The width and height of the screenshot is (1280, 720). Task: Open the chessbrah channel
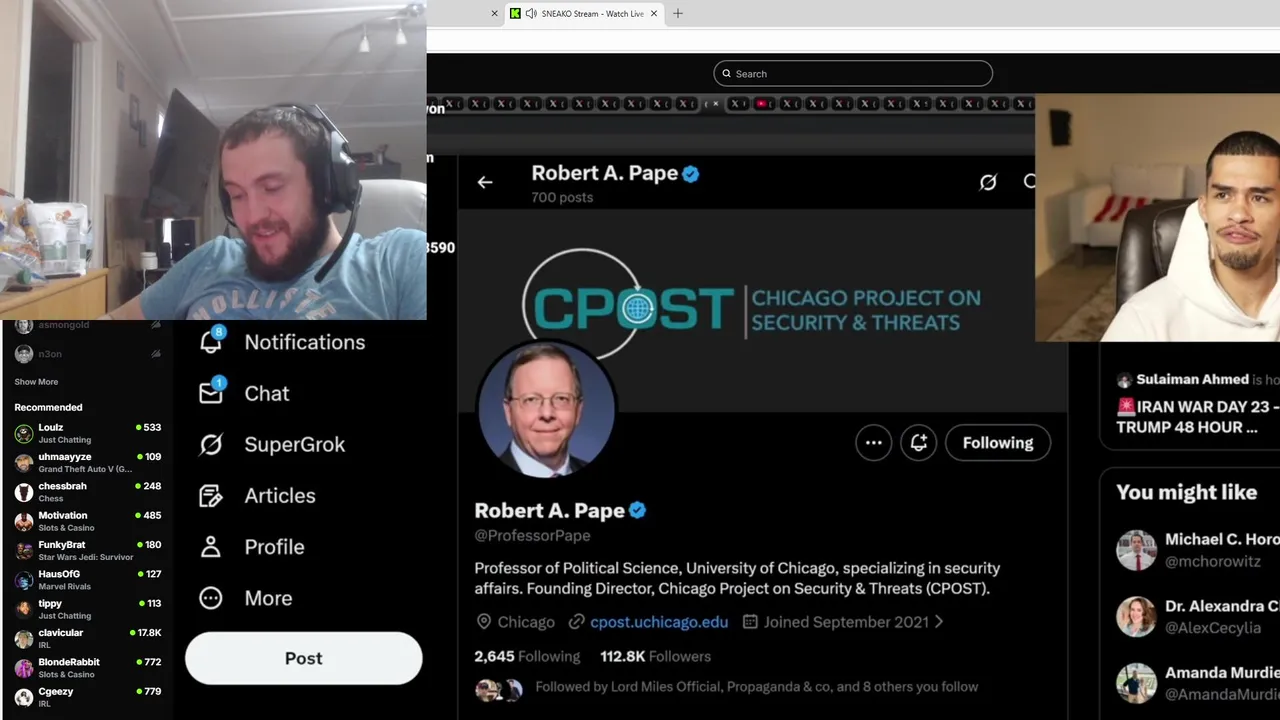pos(88,491)
